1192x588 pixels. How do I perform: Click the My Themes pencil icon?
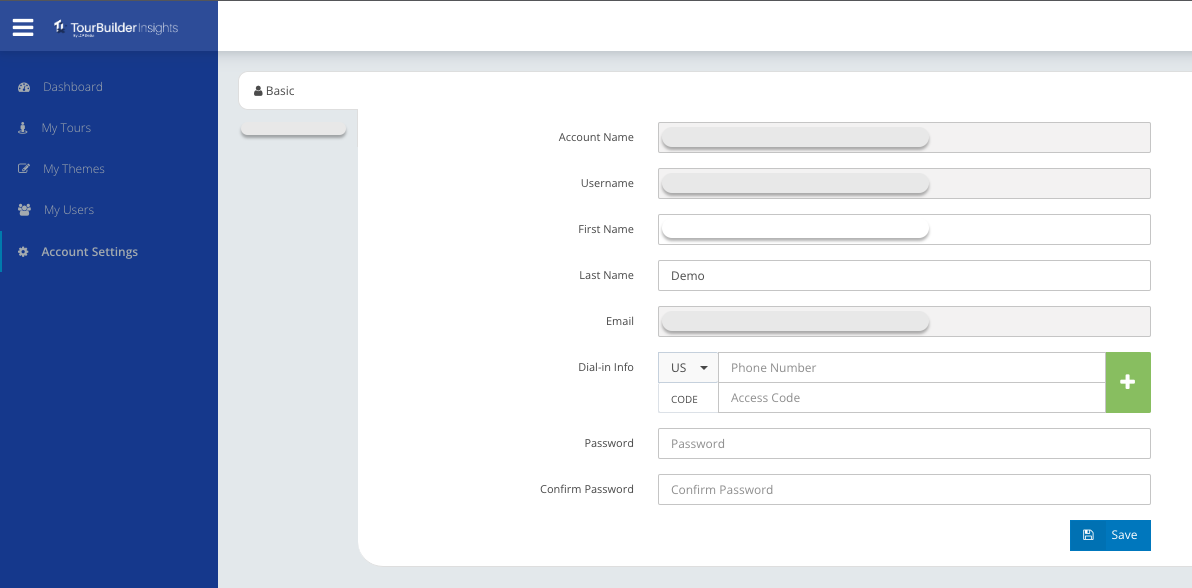click(x=23, y=168)
